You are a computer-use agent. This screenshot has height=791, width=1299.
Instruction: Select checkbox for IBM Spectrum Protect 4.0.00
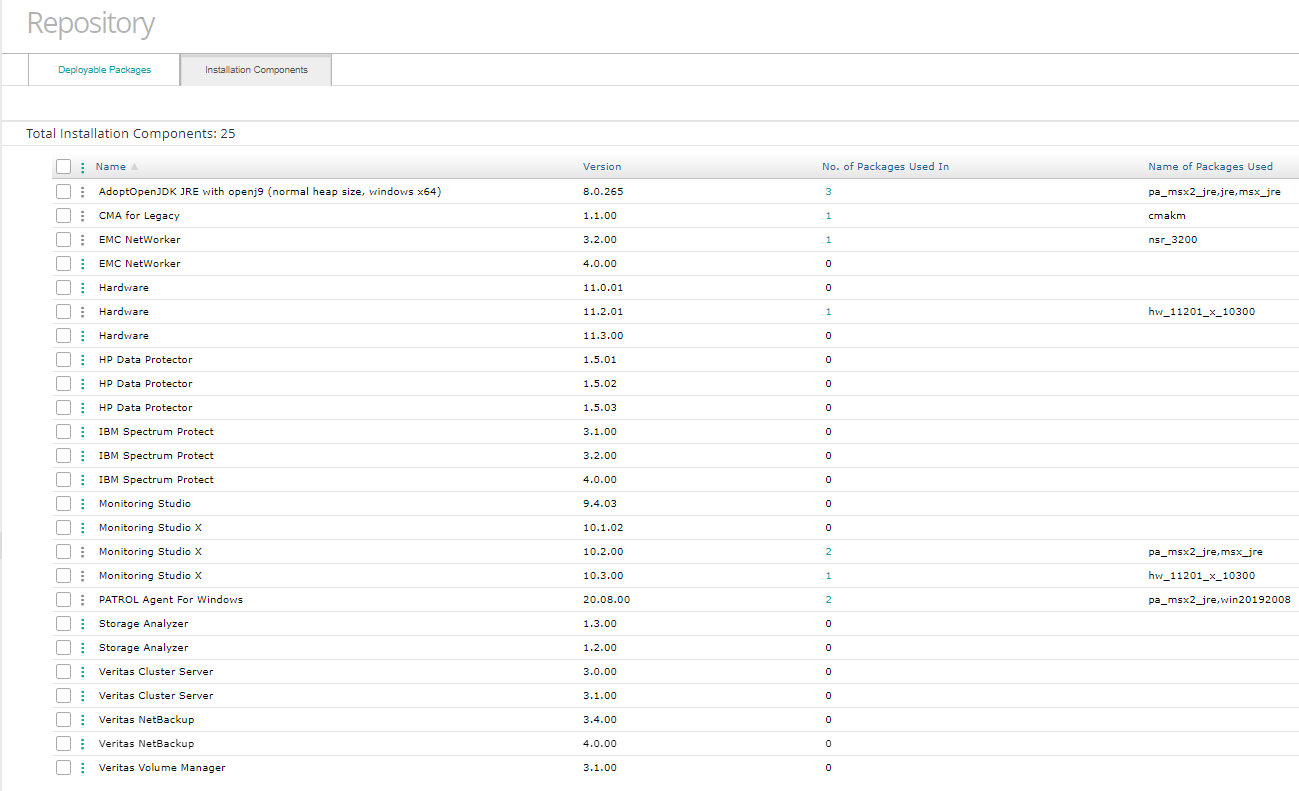point(64,480)
